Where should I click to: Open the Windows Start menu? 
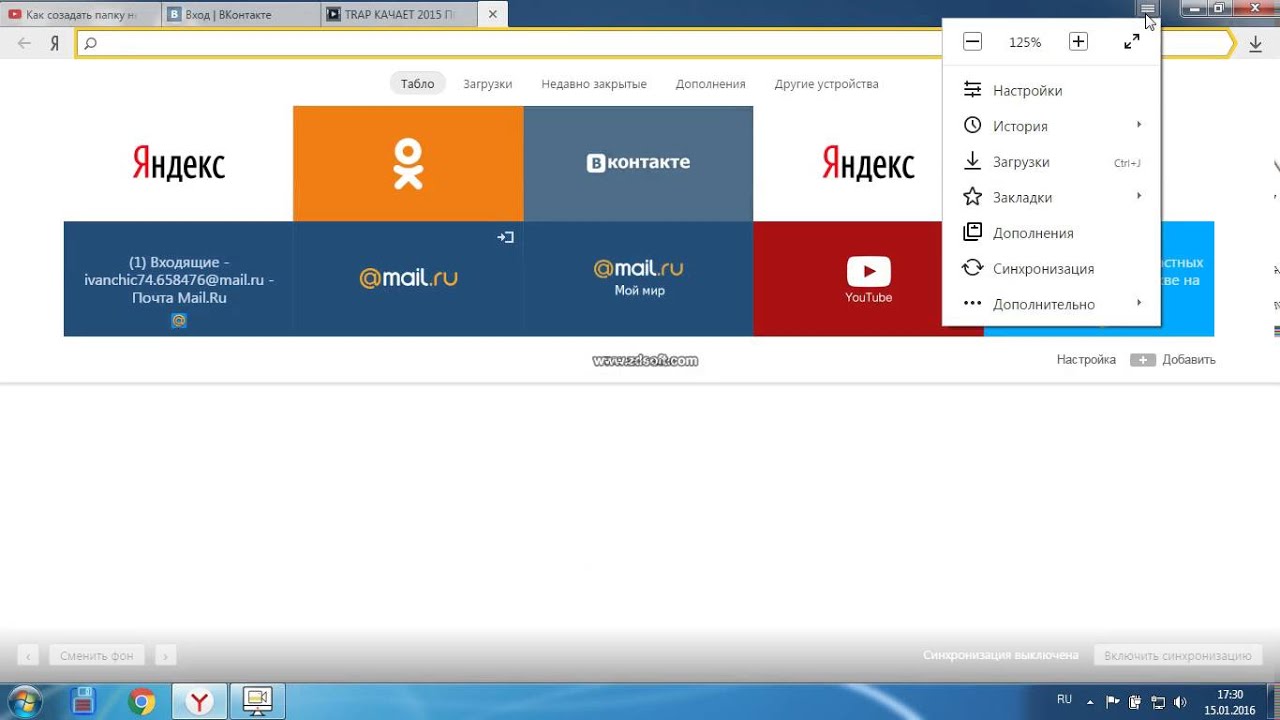(23, 702)
